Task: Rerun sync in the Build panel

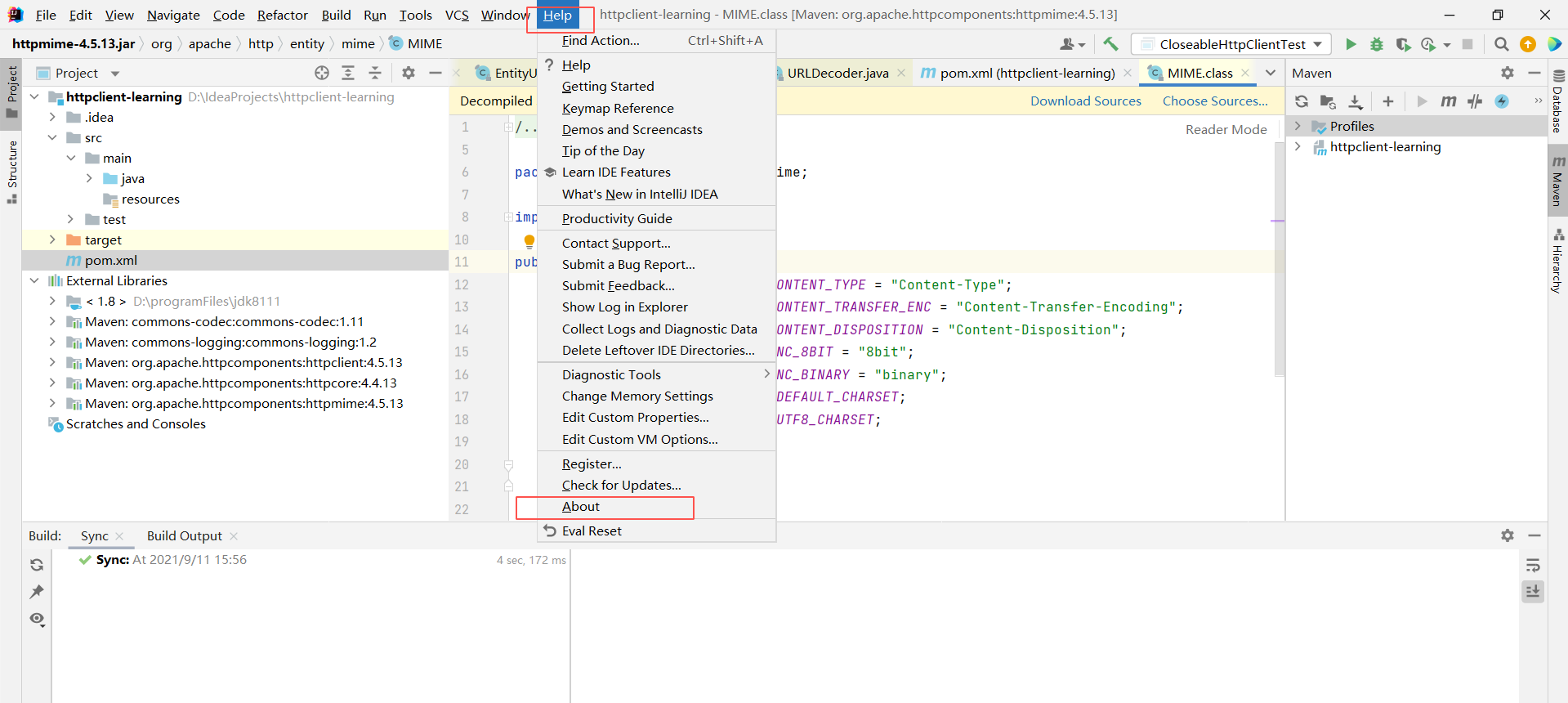Action: coord(37,565)
